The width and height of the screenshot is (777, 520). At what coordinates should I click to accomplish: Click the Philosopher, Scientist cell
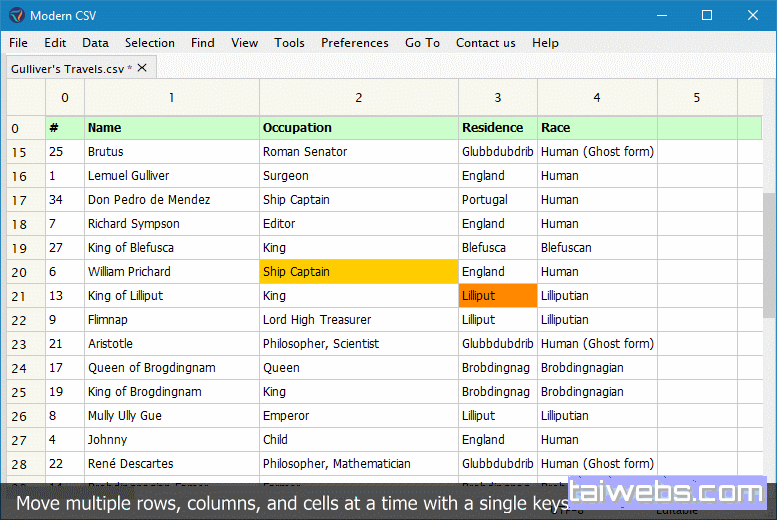(359, 344)
